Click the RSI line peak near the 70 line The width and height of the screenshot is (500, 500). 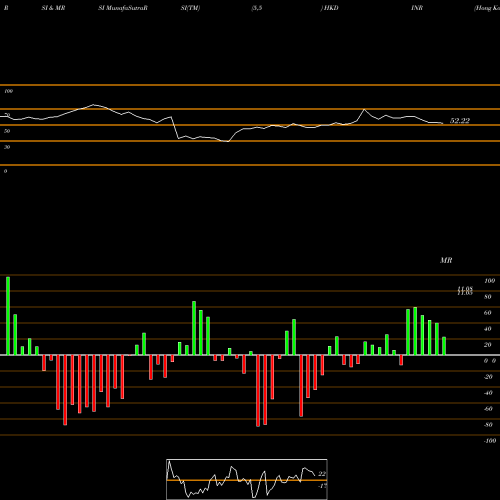[364, 109]
